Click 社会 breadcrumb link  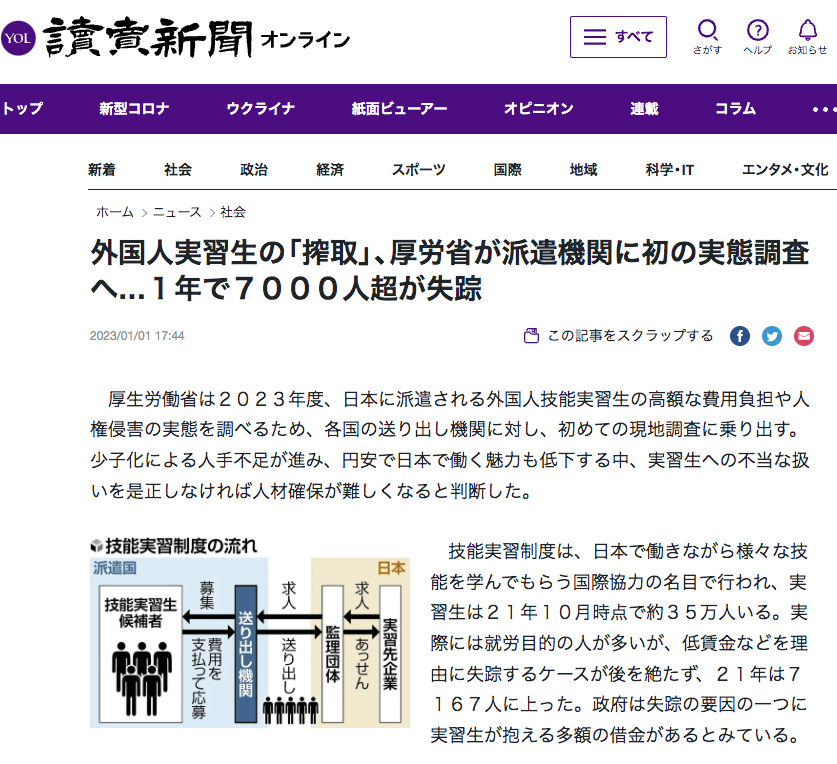click(x=233, y=212)
